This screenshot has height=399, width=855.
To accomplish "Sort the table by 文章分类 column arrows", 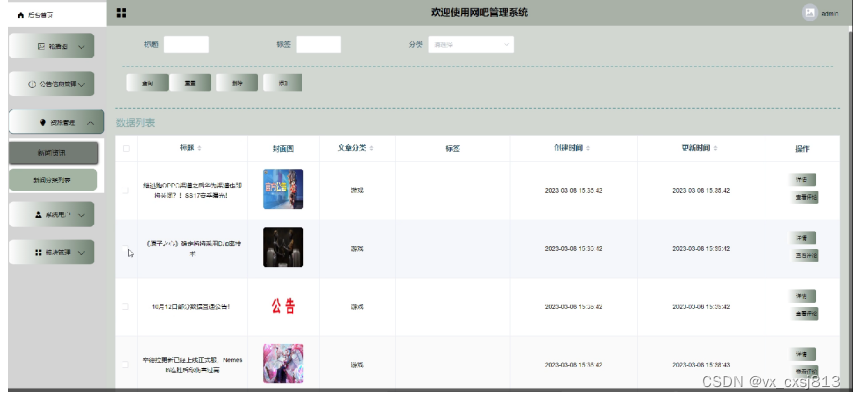I will pyautogui.click(x=371, y=148).
